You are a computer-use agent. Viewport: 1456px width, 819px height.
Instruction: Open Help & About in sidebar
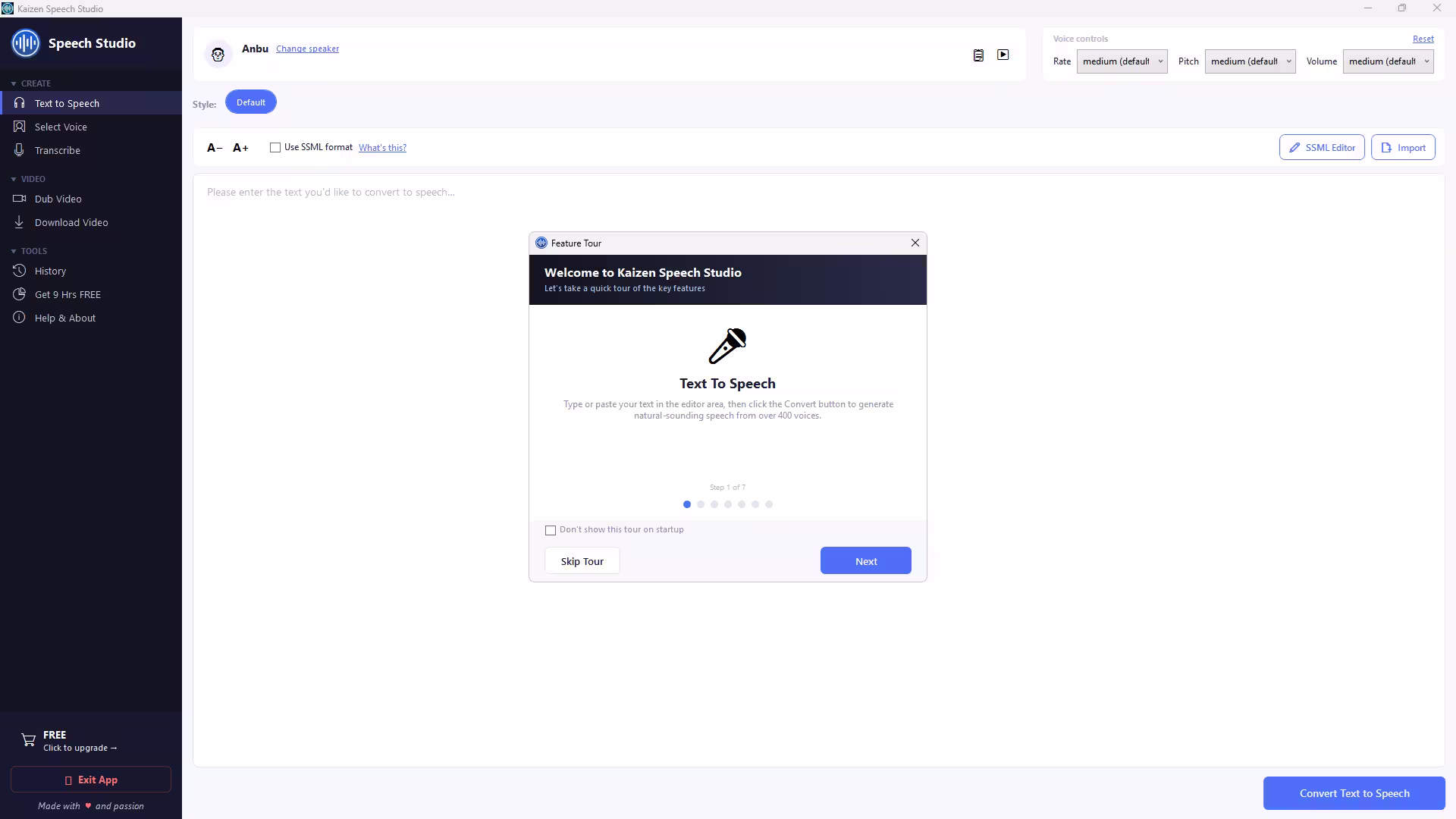(x=91, y=318)
